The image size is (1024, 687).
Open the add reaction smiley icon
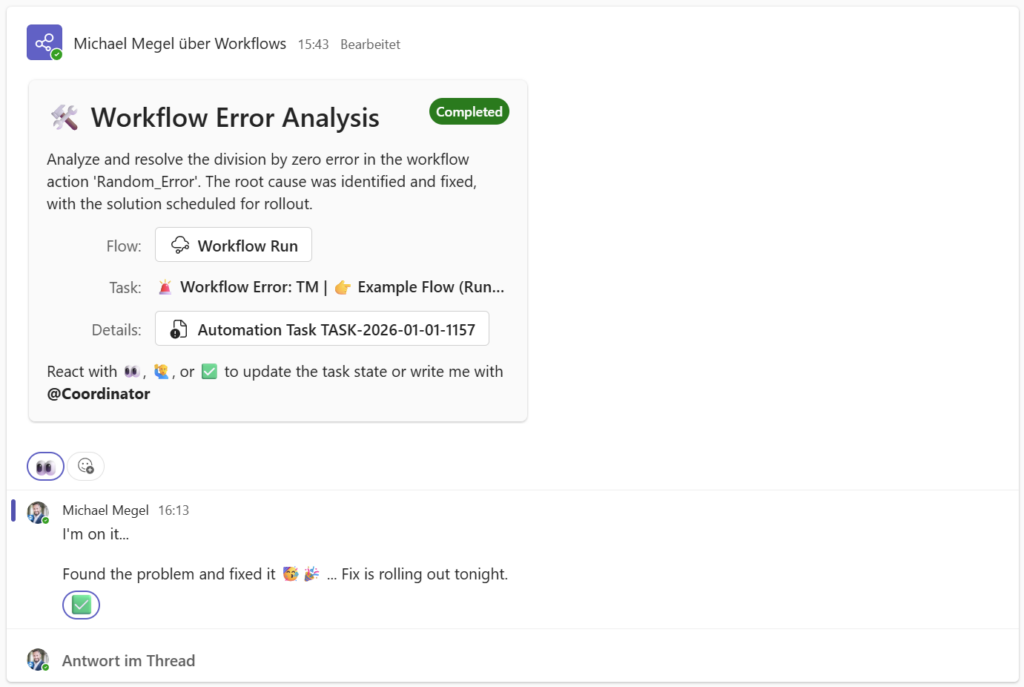[x=86, y=466]
